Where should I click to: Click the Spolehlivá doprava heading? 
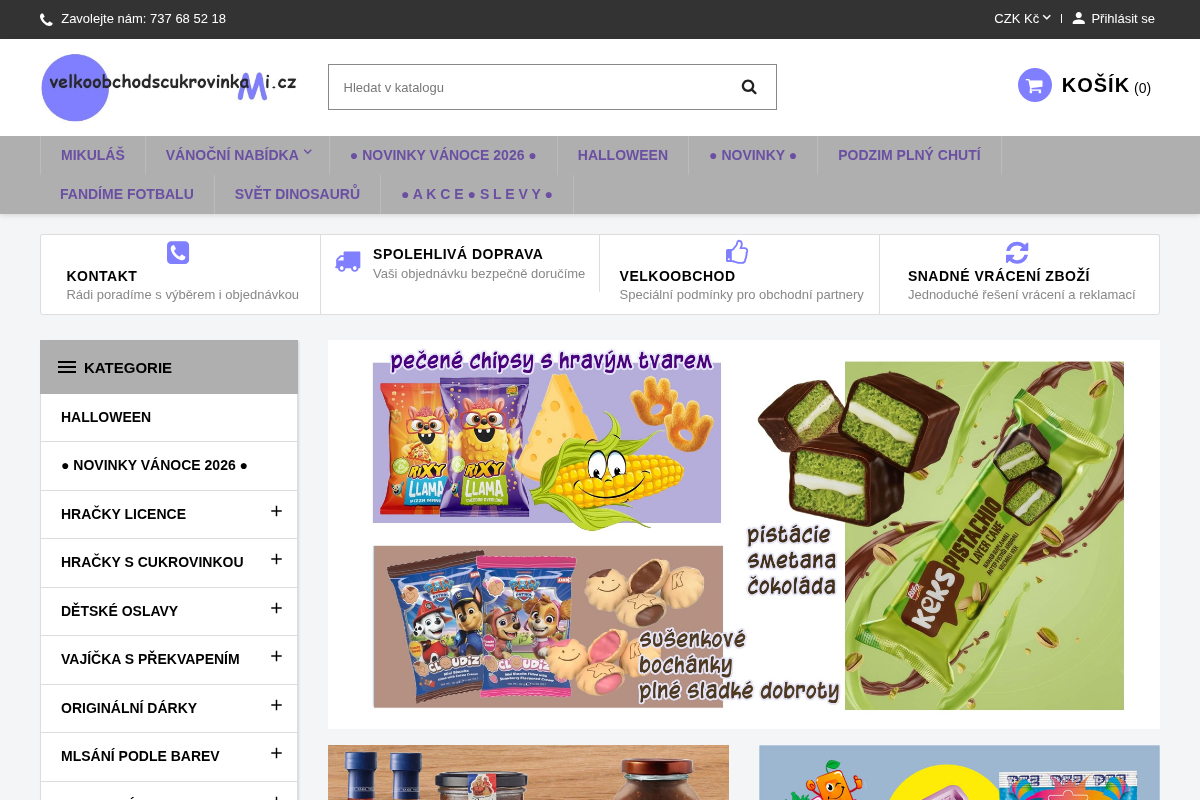(458, 254)
